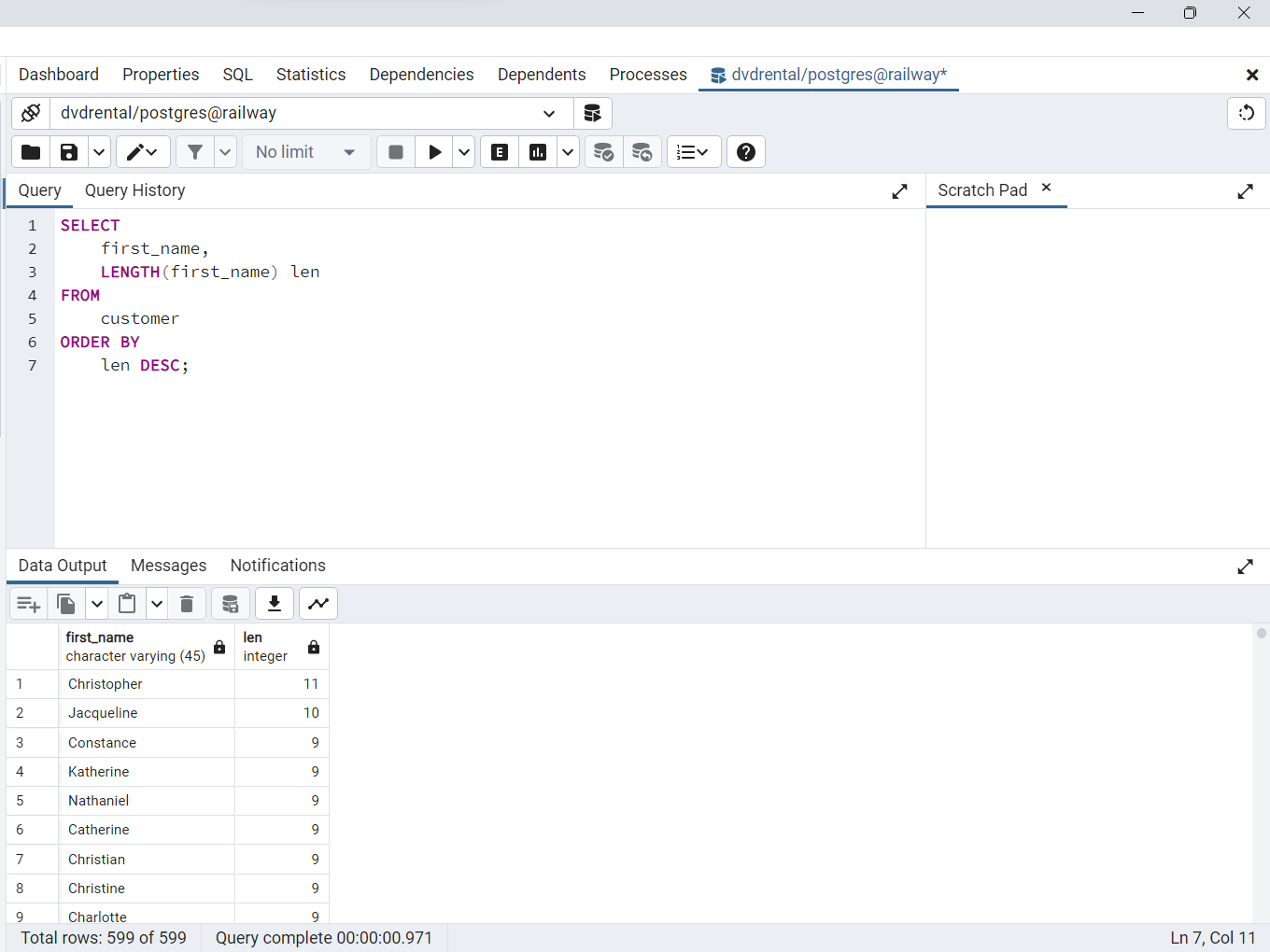Click the Delete row trash icon

[x=187, y=604]
